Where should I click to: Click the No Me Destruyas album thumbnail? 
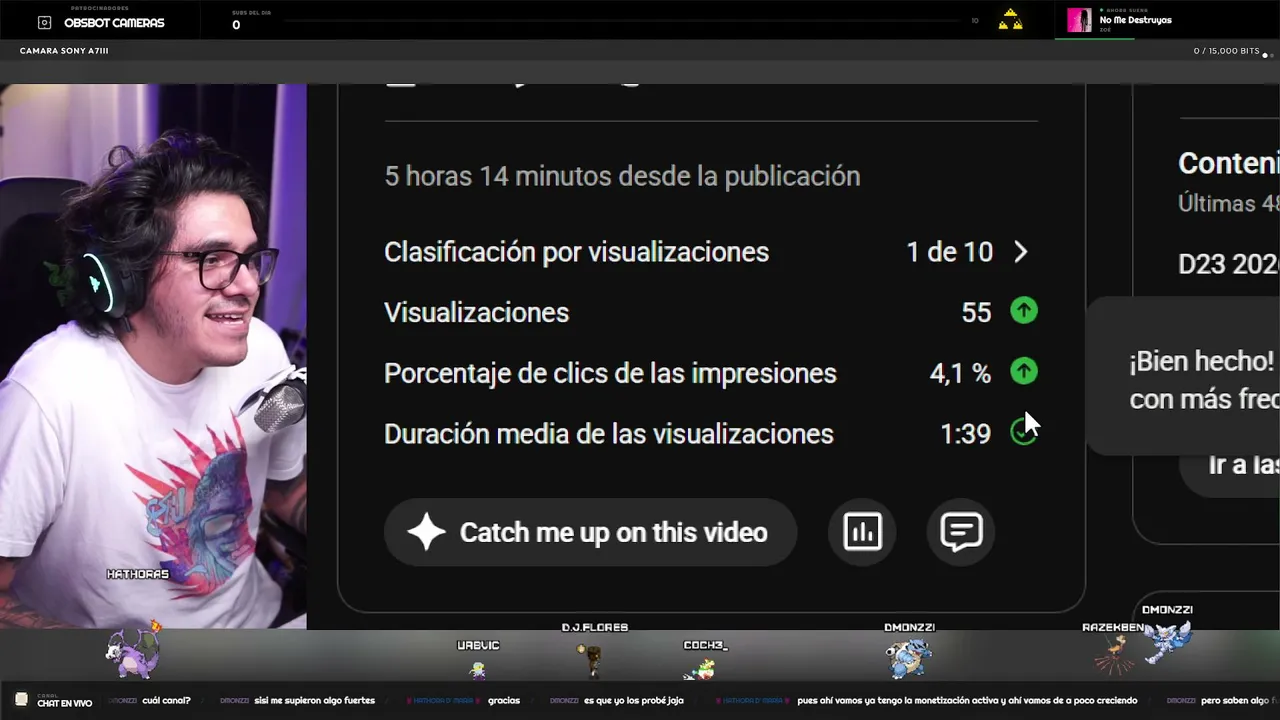[1079, 20]
